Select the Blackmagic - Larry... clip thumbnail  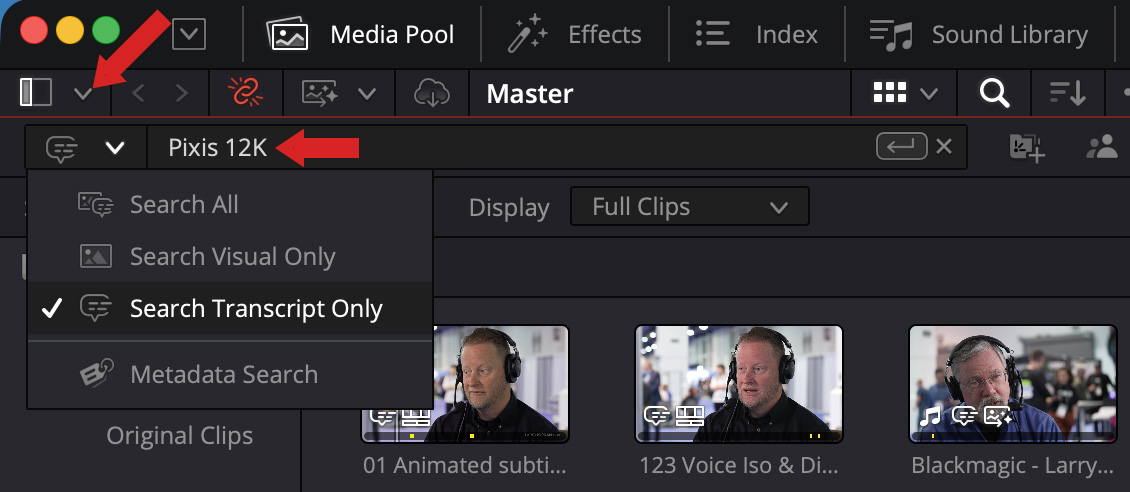(1013, 384)
